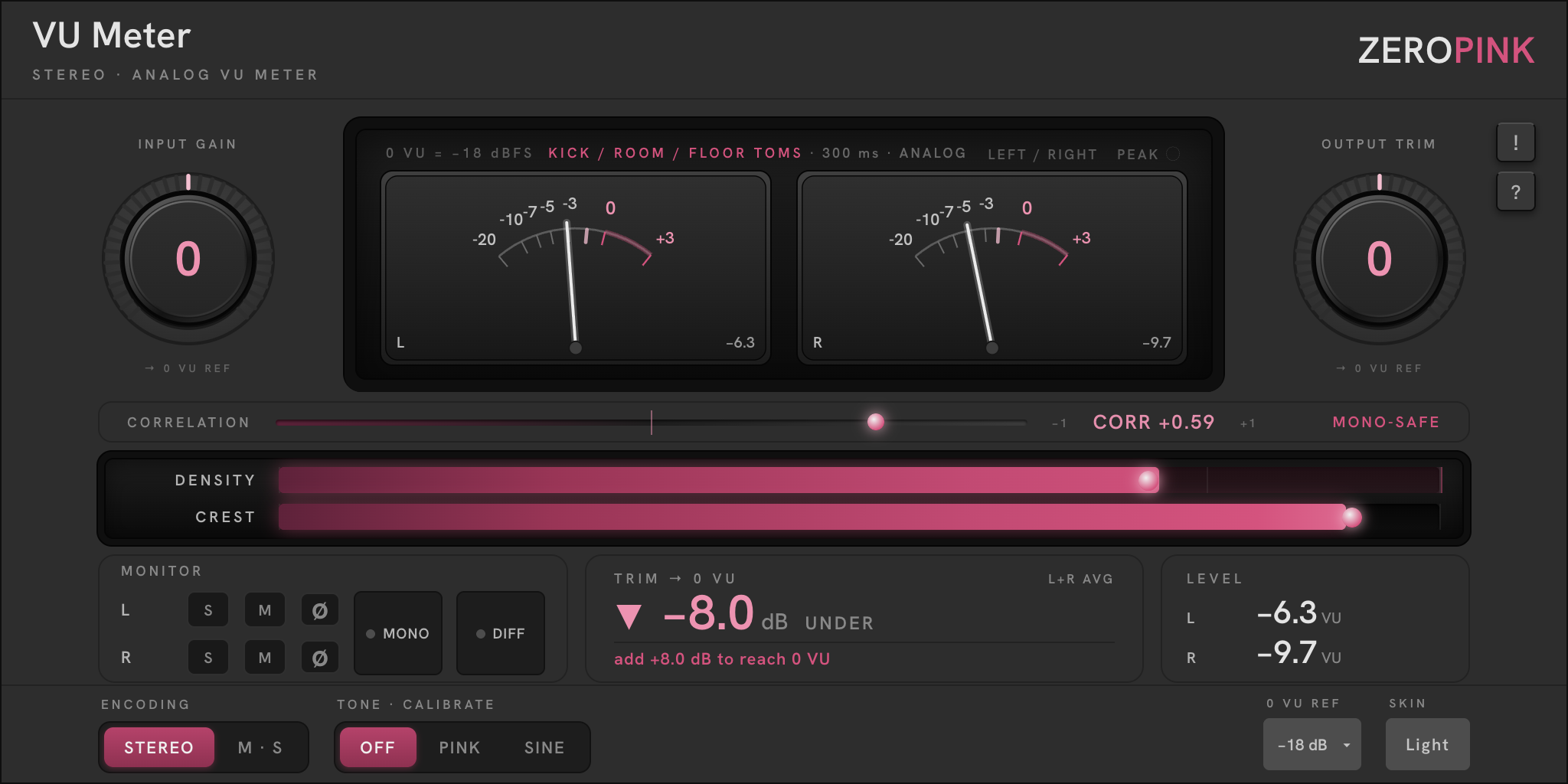This screenshot has height=784, width=1568.
Task: Click the pink trim arrow indicator
Action: coord(629,616)
